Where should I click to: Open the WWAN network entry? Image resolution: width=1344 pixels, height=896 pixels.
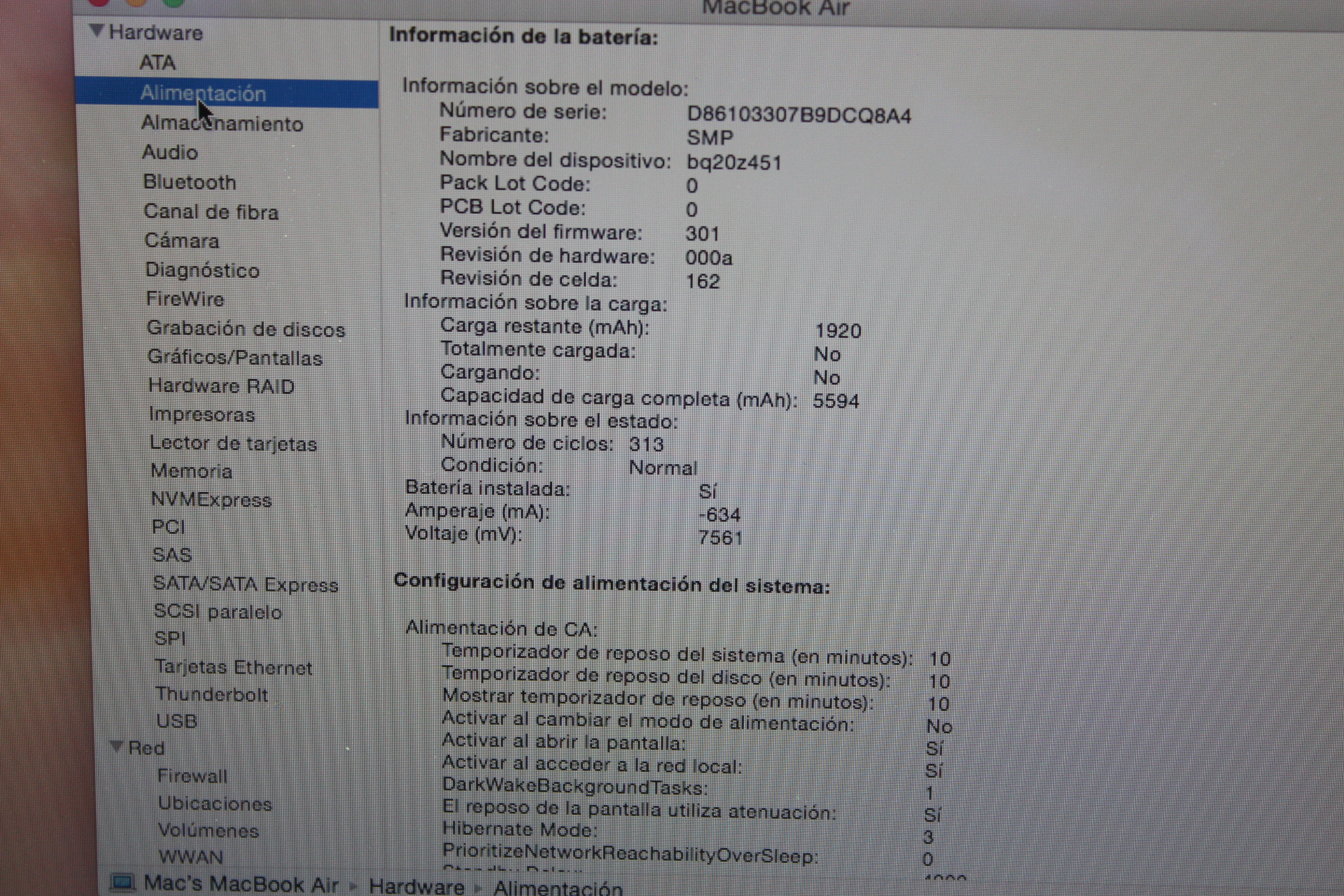(191, 857)
